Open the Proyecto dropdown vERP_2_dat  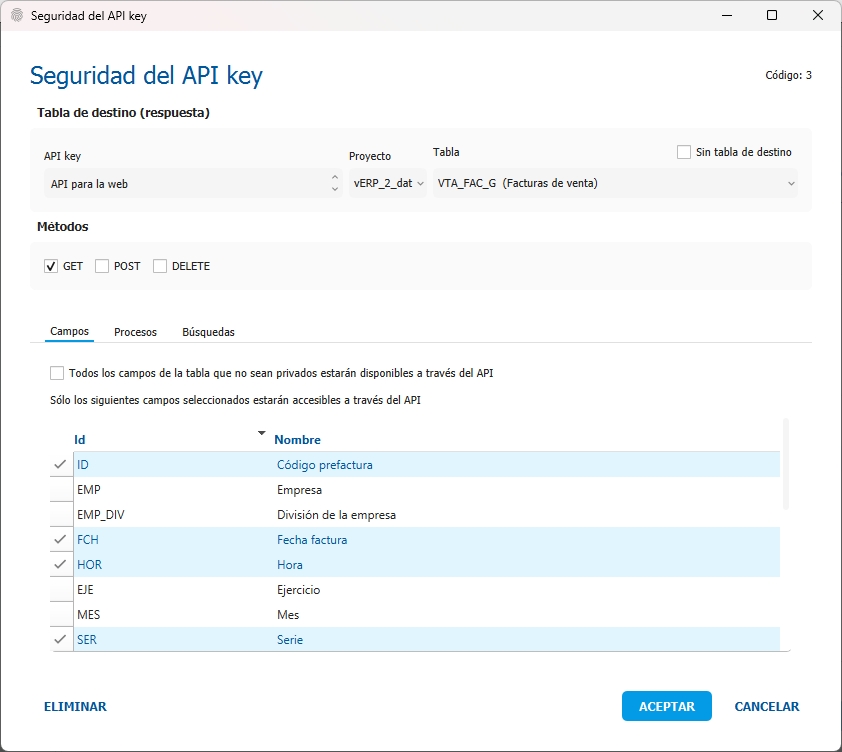coord(388,183)
